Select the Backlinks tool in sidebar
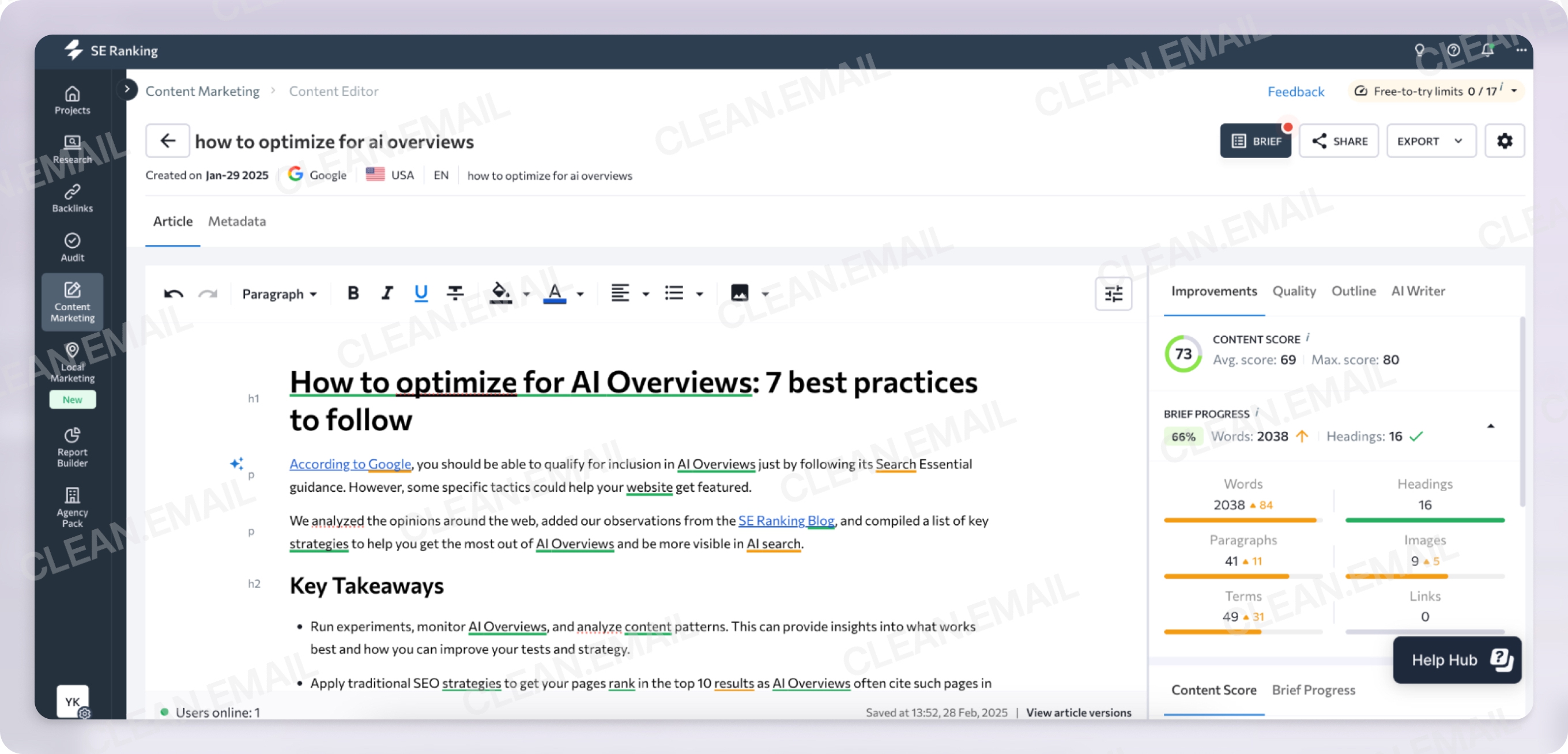 pos(72,198)
